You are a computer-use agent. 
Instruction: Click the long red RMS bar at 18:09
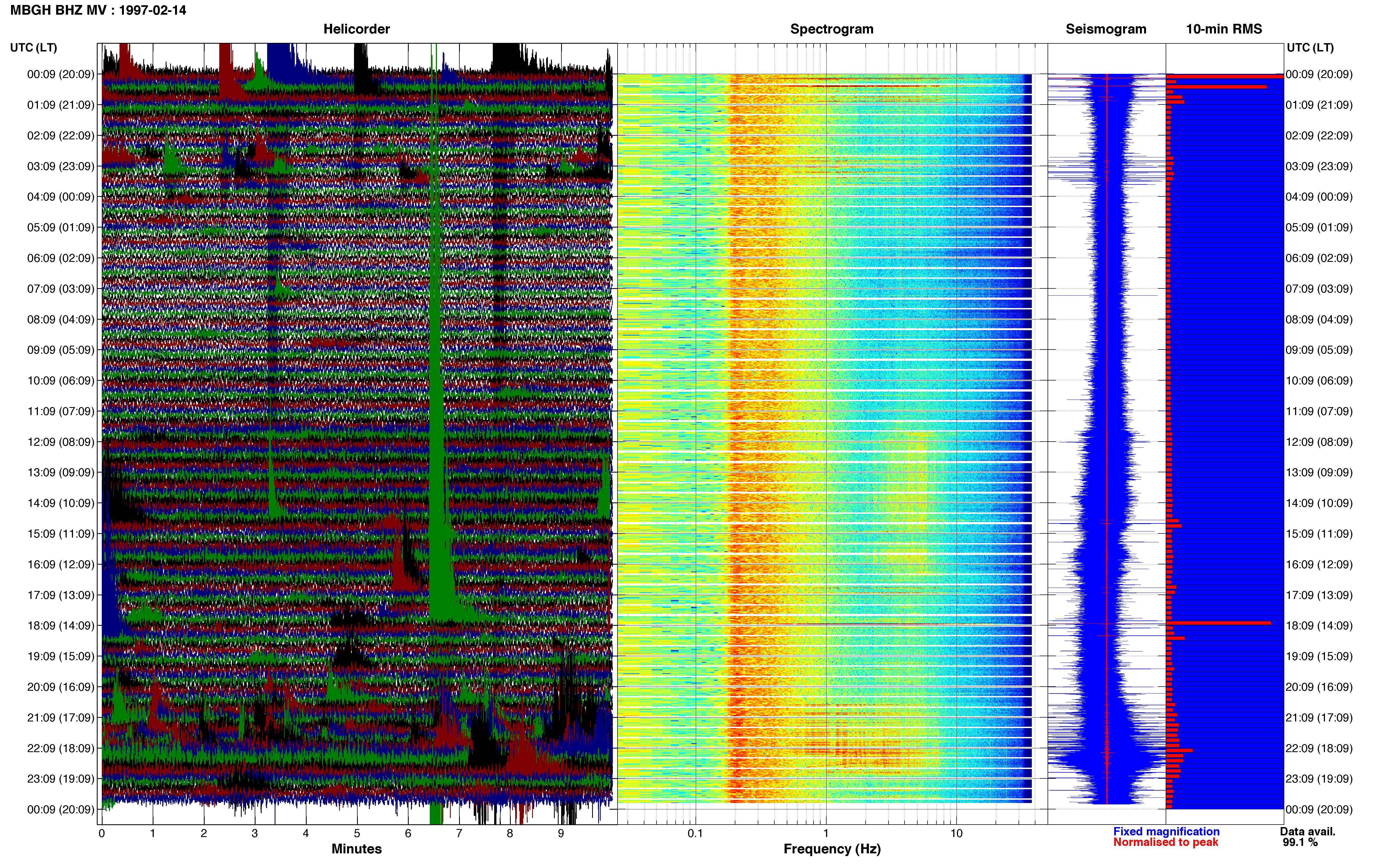pyautogui.click(x=1218, y=623)
